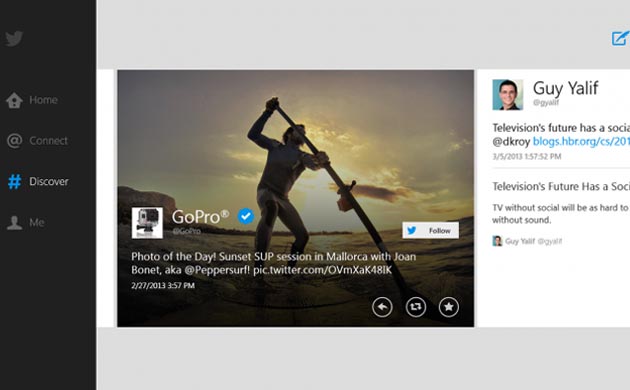The height and width of the screenshot is (390, 630).
Task: Favorite the GoPro tweet with star
Action: [448, 307]
